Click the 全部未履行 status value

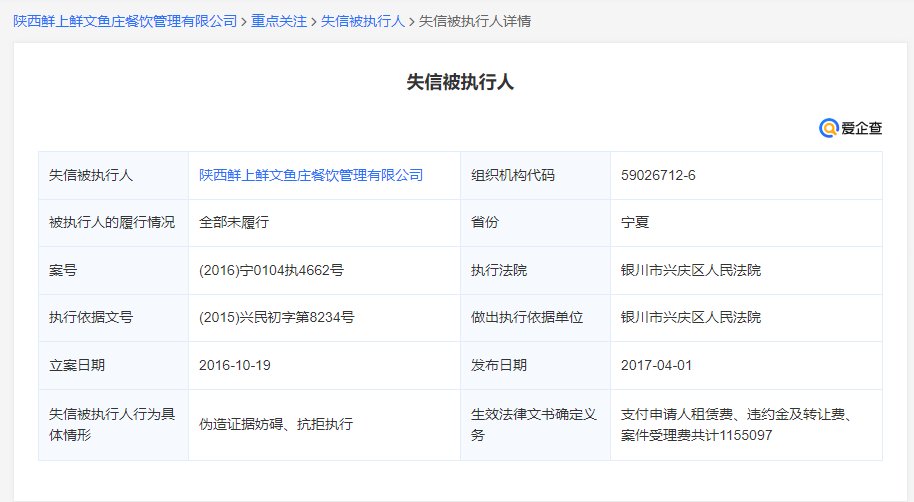[x=234, y=222]
